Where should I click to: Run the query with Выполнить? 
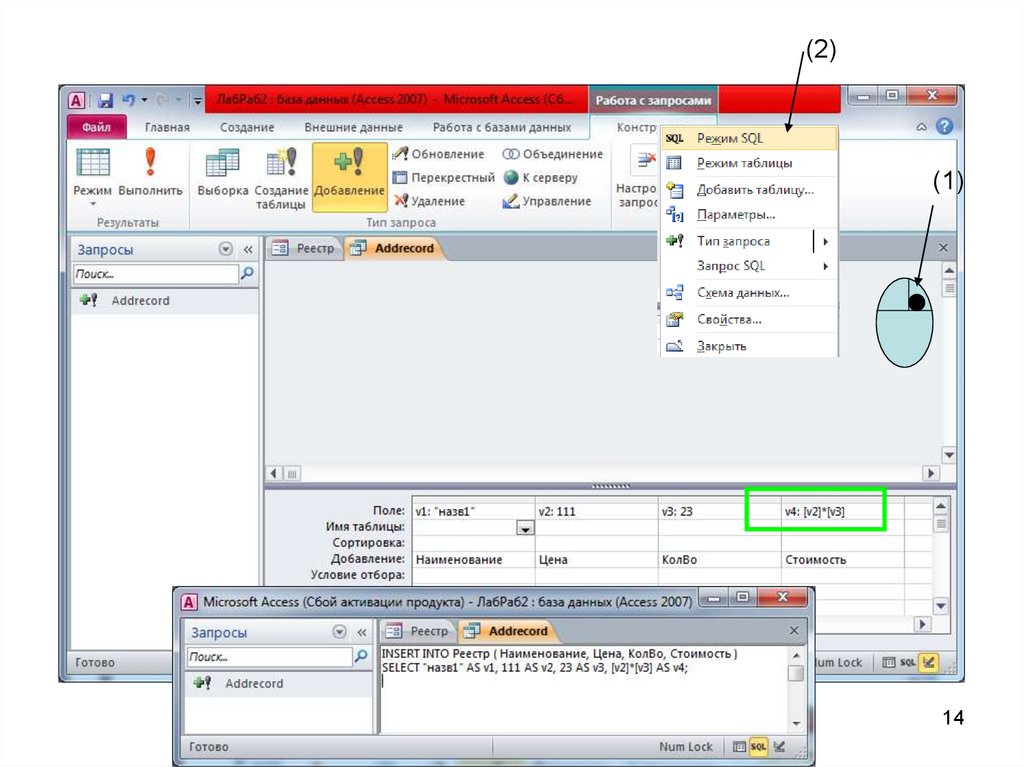tap(150, 171)
